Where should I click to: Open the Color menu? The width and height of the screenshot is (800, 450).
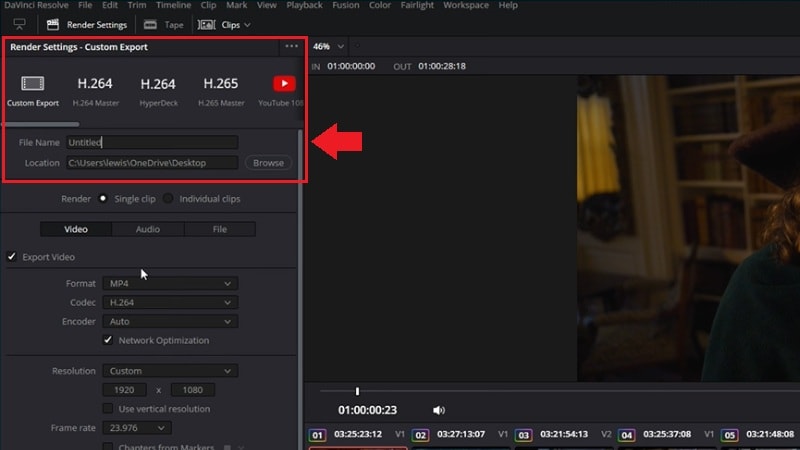(x=380, y=5)
